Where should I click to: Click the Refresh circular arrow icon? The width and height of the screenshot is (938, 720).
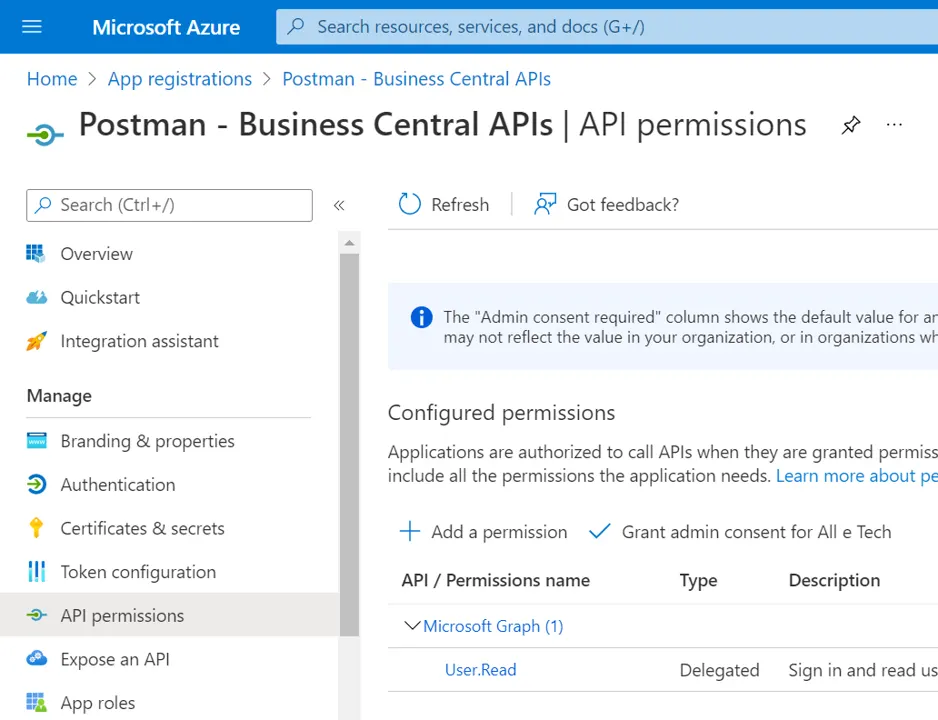[x=410, y=205]
